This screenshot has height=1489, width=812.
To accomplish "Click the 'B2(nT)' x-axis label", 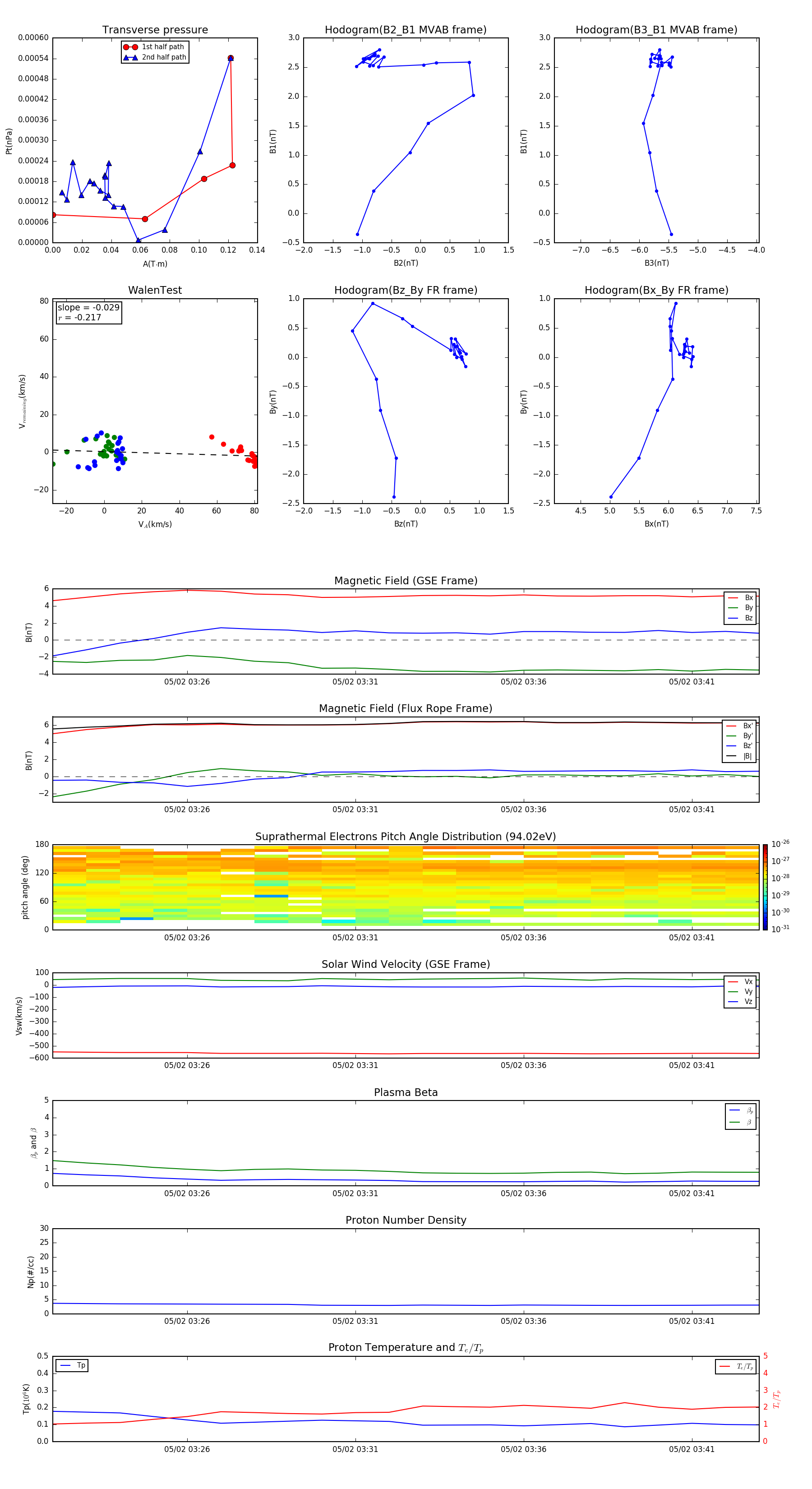I will point(406,264).
